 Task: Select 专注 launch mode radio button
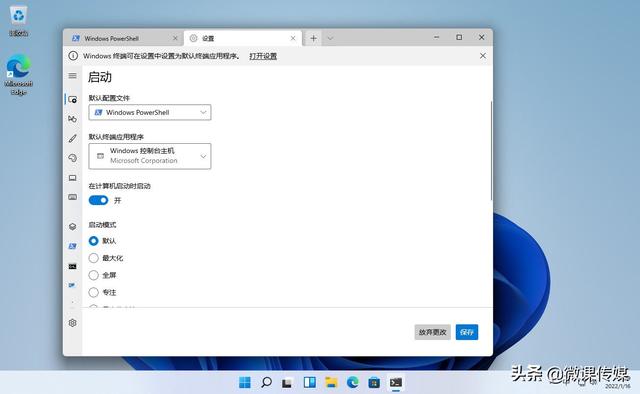click(93, 292)
